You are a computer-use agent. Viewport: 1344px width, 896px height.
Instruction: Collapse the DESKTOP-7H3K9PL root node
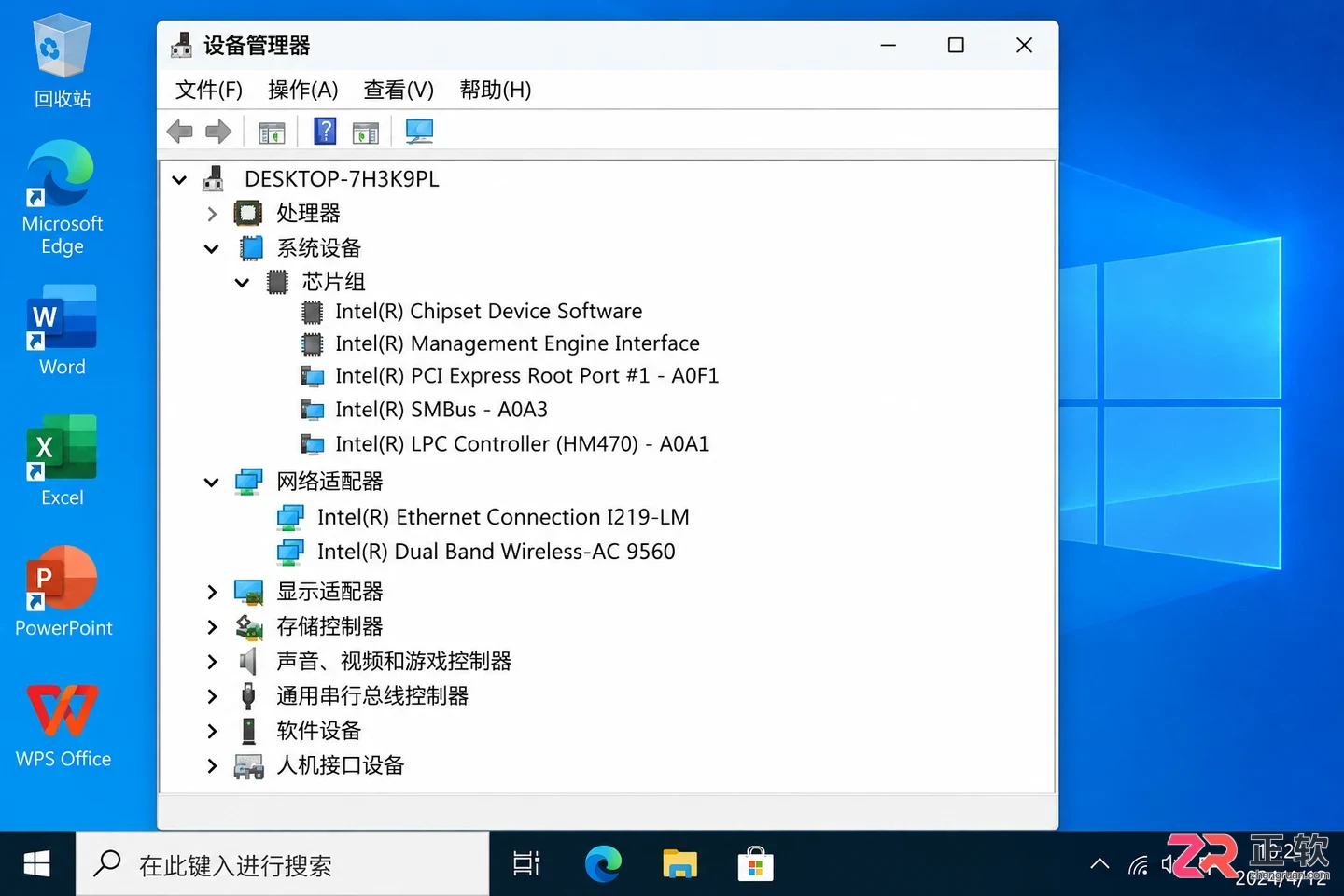pos(179,179)
